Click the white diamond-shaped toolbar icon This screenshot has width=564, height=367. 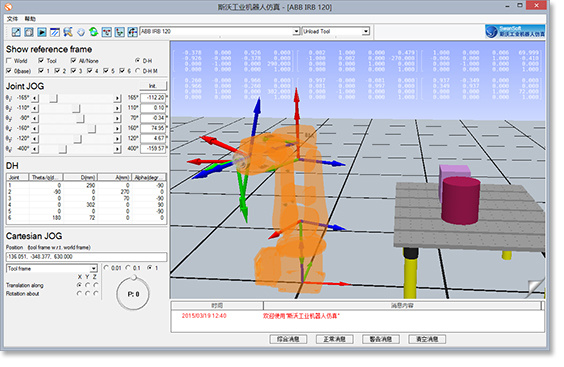point(81,32)
